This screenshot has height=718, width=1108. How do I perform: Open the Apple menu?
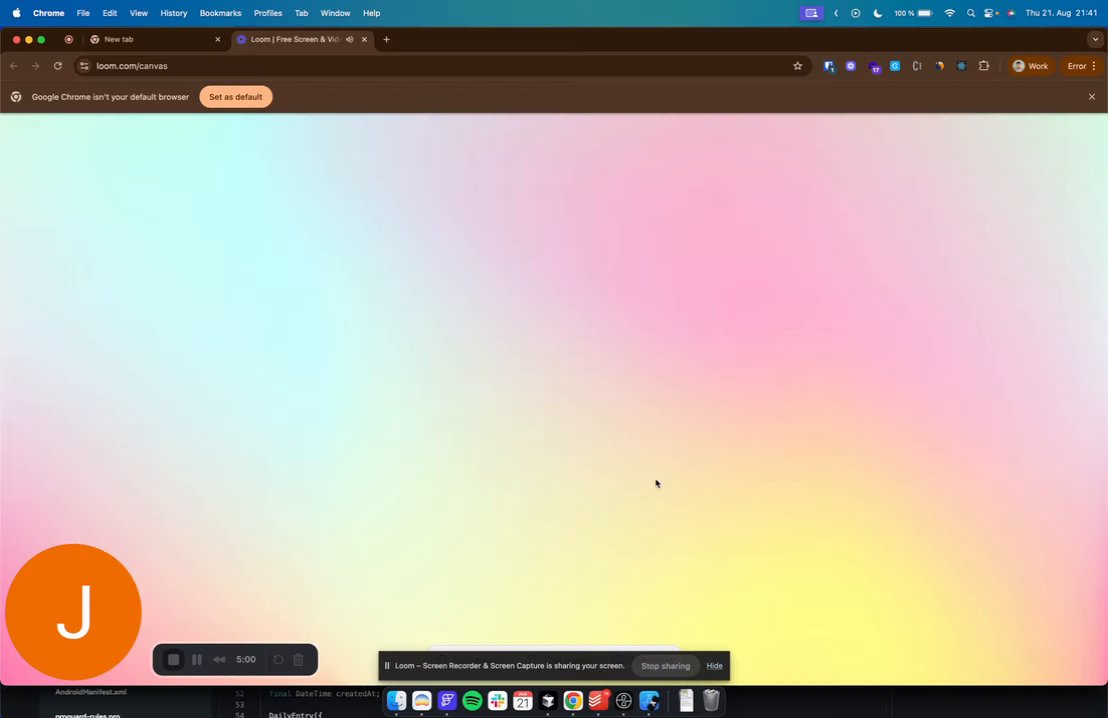(x=16, y=13)
